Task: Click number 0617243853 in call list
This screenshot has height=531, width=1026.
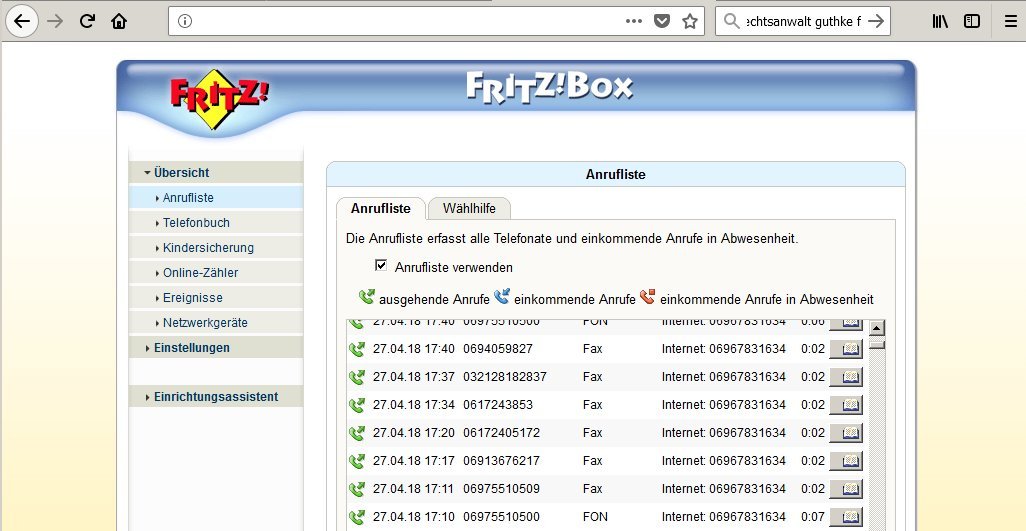Action: (x=498, y=405)
